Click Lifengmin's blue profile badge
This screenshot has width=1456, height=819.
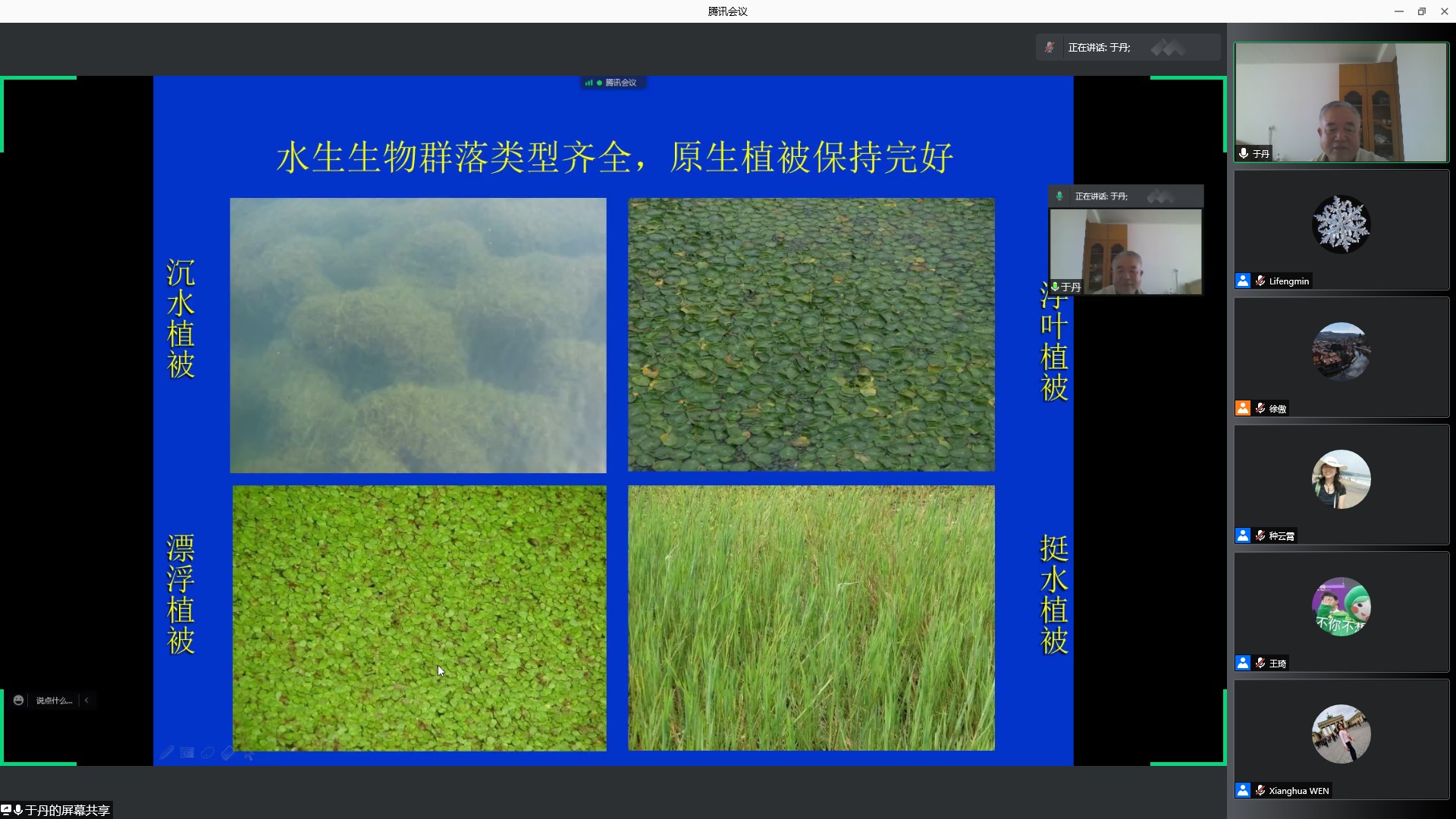click(x=1243, y=281)
